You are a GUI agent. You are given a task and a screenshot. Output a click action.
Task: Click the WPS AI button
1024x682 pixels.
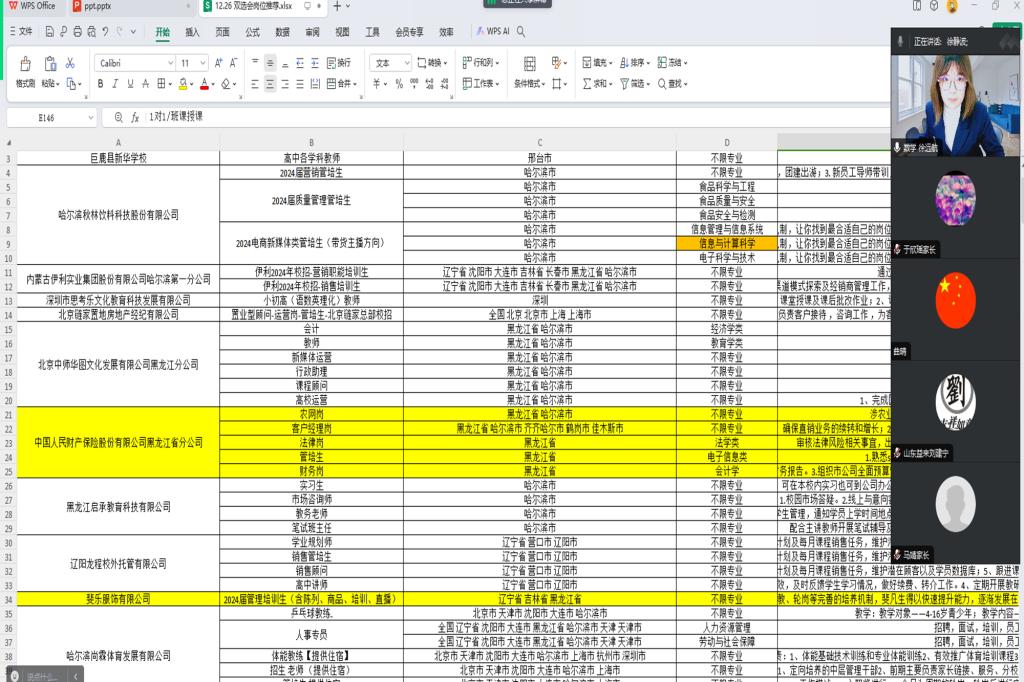[x=492, y=32]
